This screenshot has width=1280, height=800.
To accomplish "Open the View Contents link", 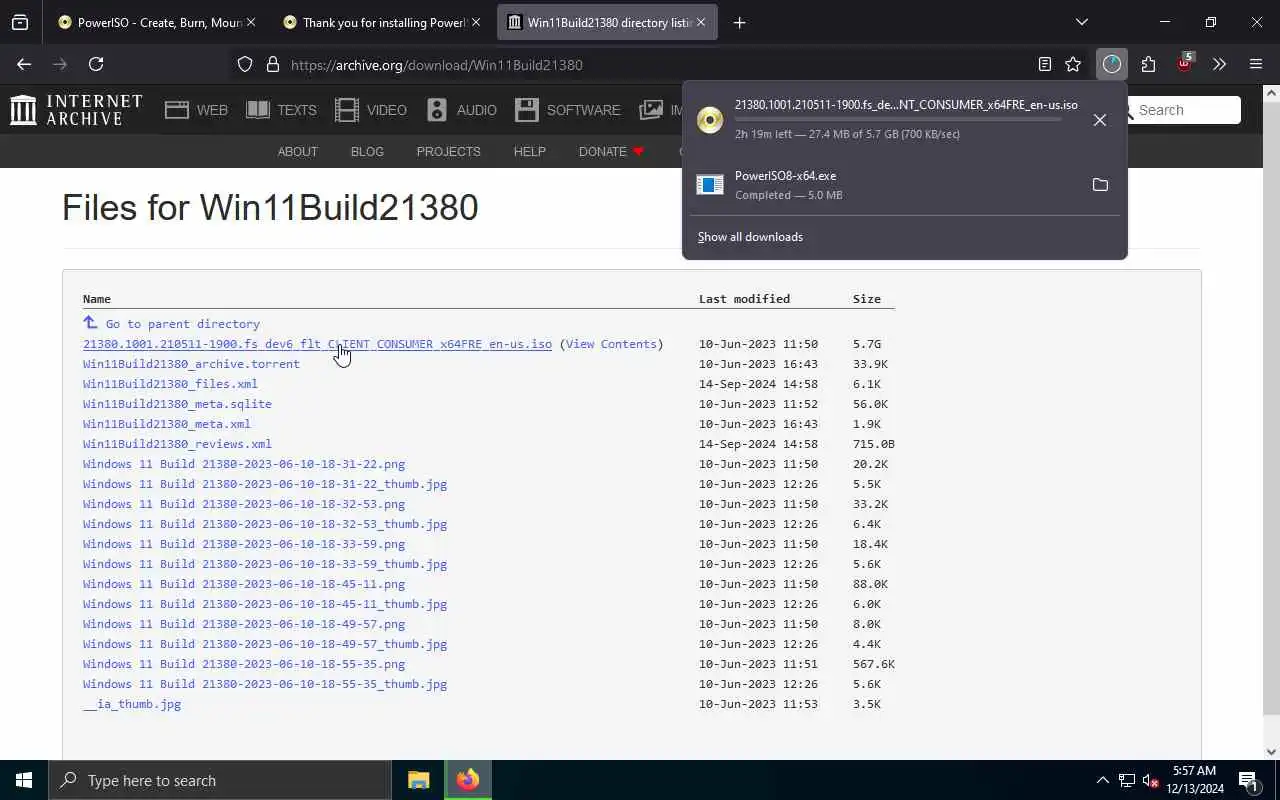I will click(x=611, y=344).
